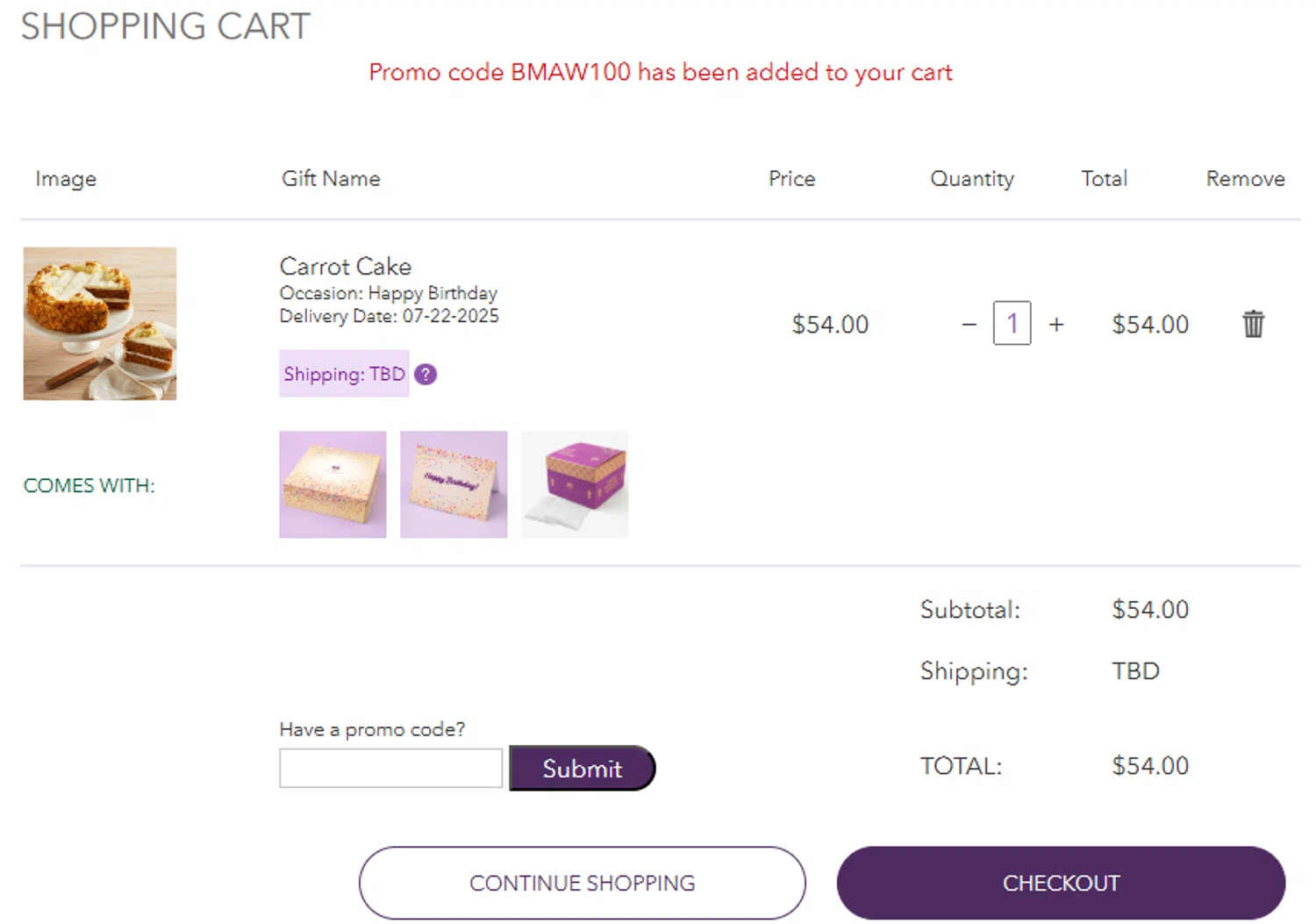This screenshot has width=1316, height=924.
Task: View the Happy Birthday card thumbnail
Action: pos(454,484)
